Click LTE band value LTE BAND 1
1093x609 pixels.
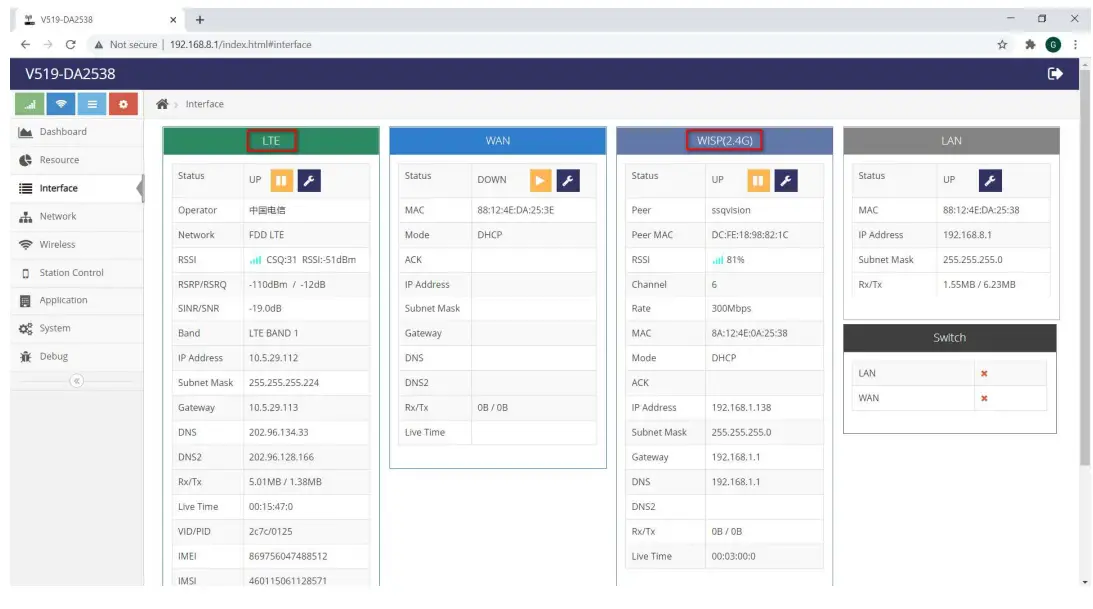(273, 334)
